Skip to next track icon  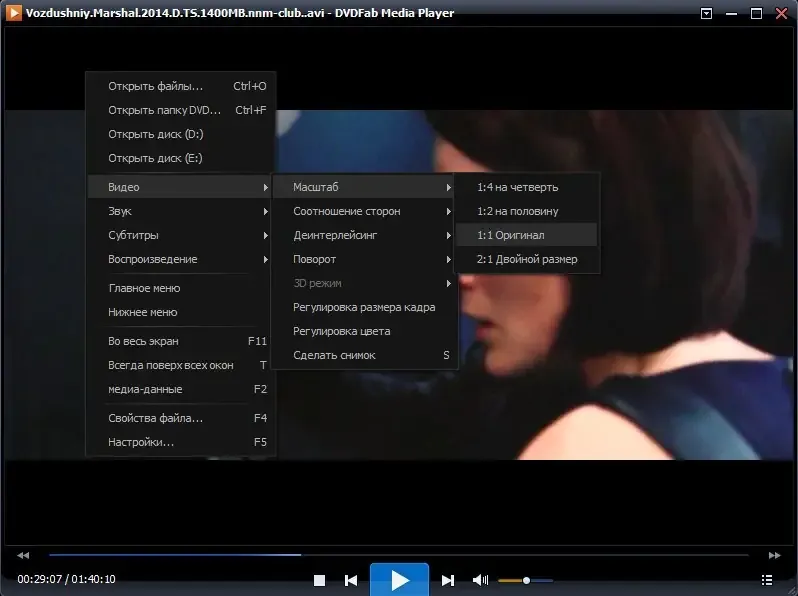click(x=448, y=580)
